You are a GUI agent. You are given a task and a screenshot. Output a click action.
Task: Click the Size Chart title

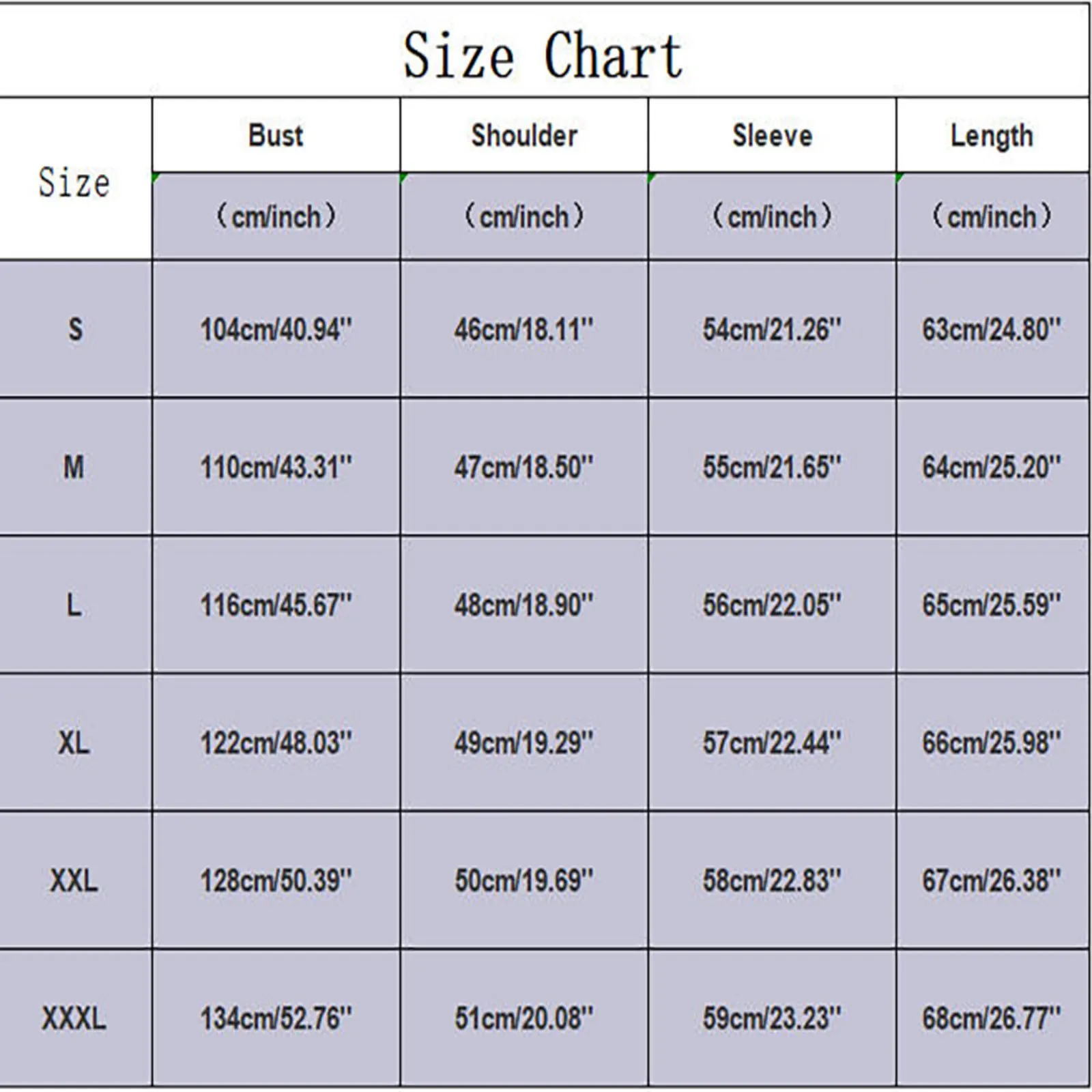point(543,56)
